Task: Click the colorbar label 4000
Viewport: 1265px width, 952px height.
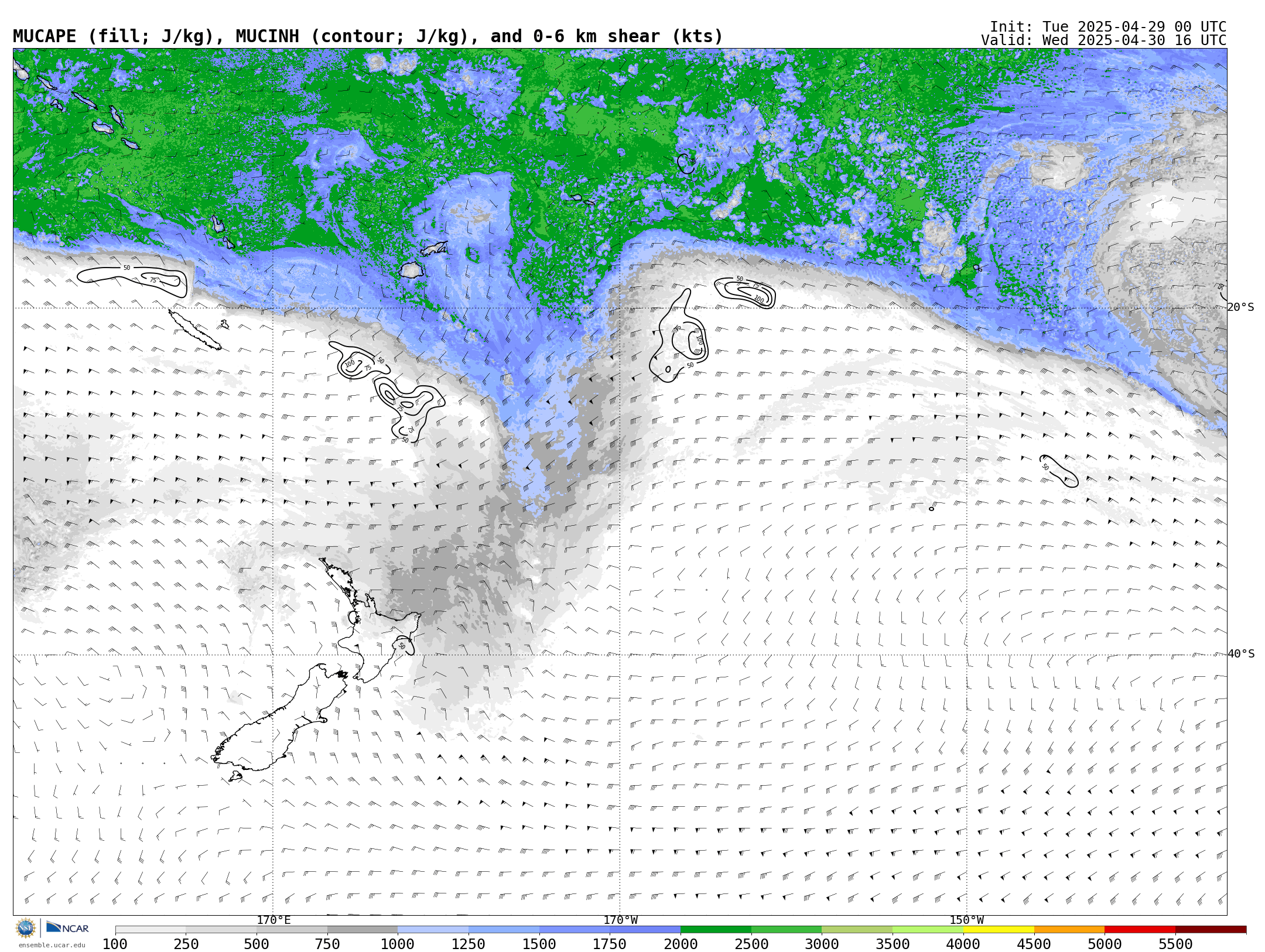Action: [x=963, y=944]
